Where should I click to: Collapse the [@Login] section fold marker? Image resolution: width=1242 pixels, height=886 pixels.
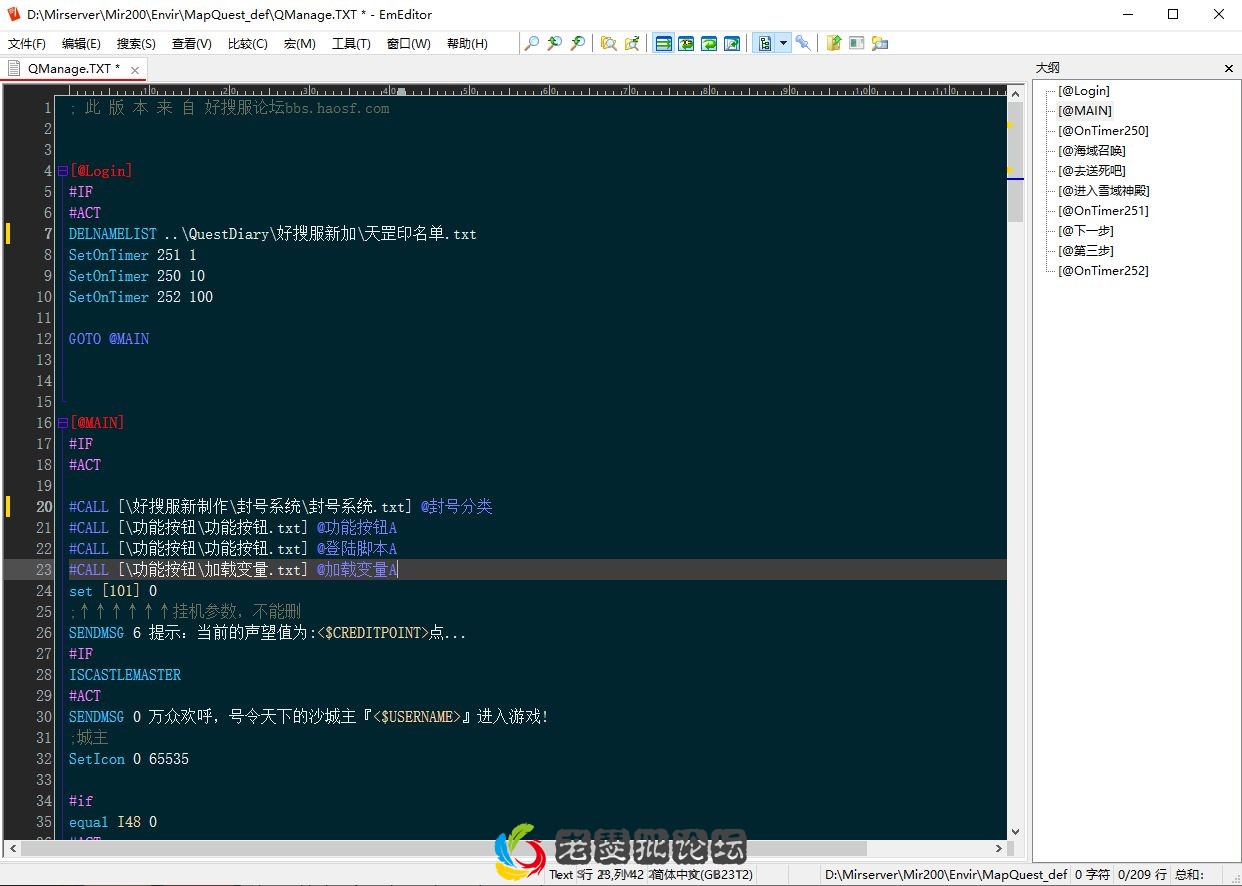click(x=62, y=171)
